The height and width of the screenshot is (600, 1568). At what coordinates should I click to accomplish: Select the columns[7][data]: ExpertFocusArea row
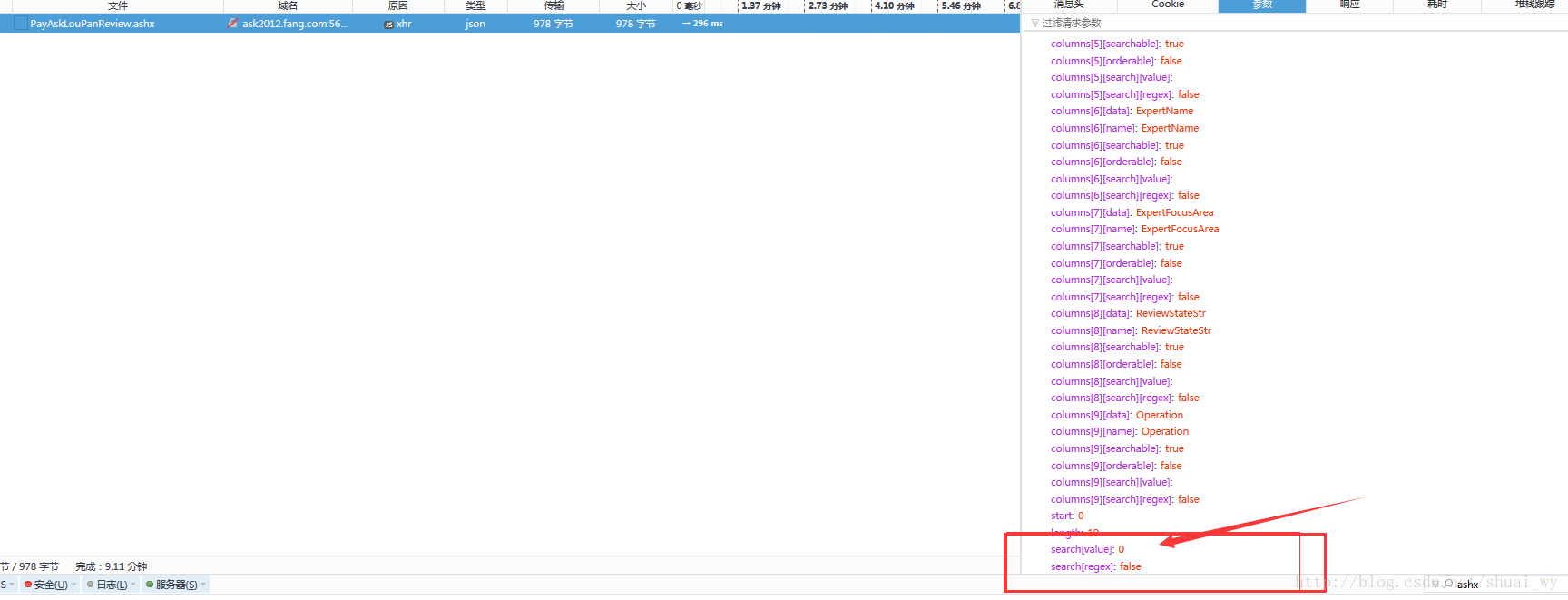click(1132, 212)
